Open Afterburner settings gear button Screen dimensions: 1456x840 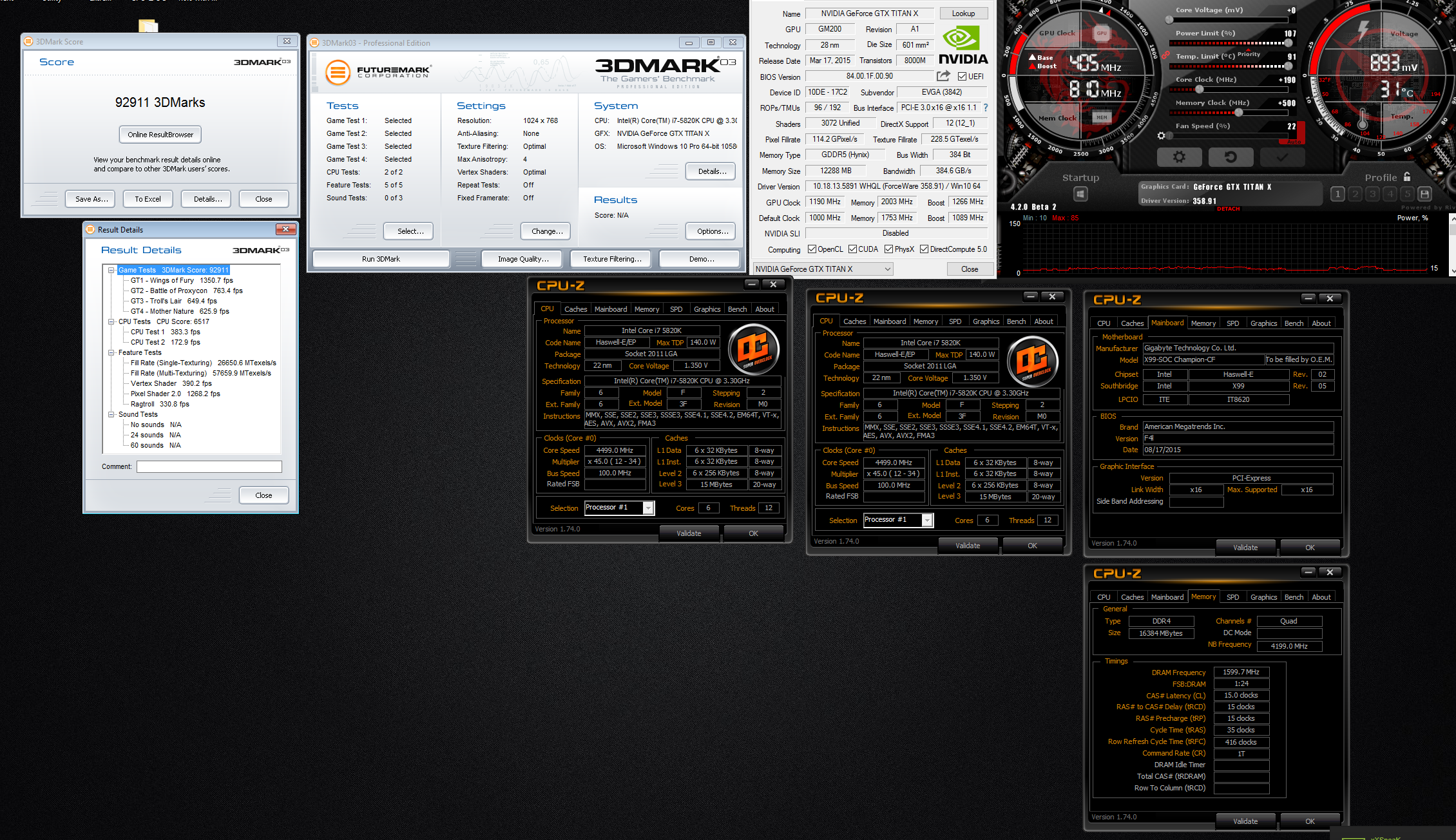click(1179, 157)
